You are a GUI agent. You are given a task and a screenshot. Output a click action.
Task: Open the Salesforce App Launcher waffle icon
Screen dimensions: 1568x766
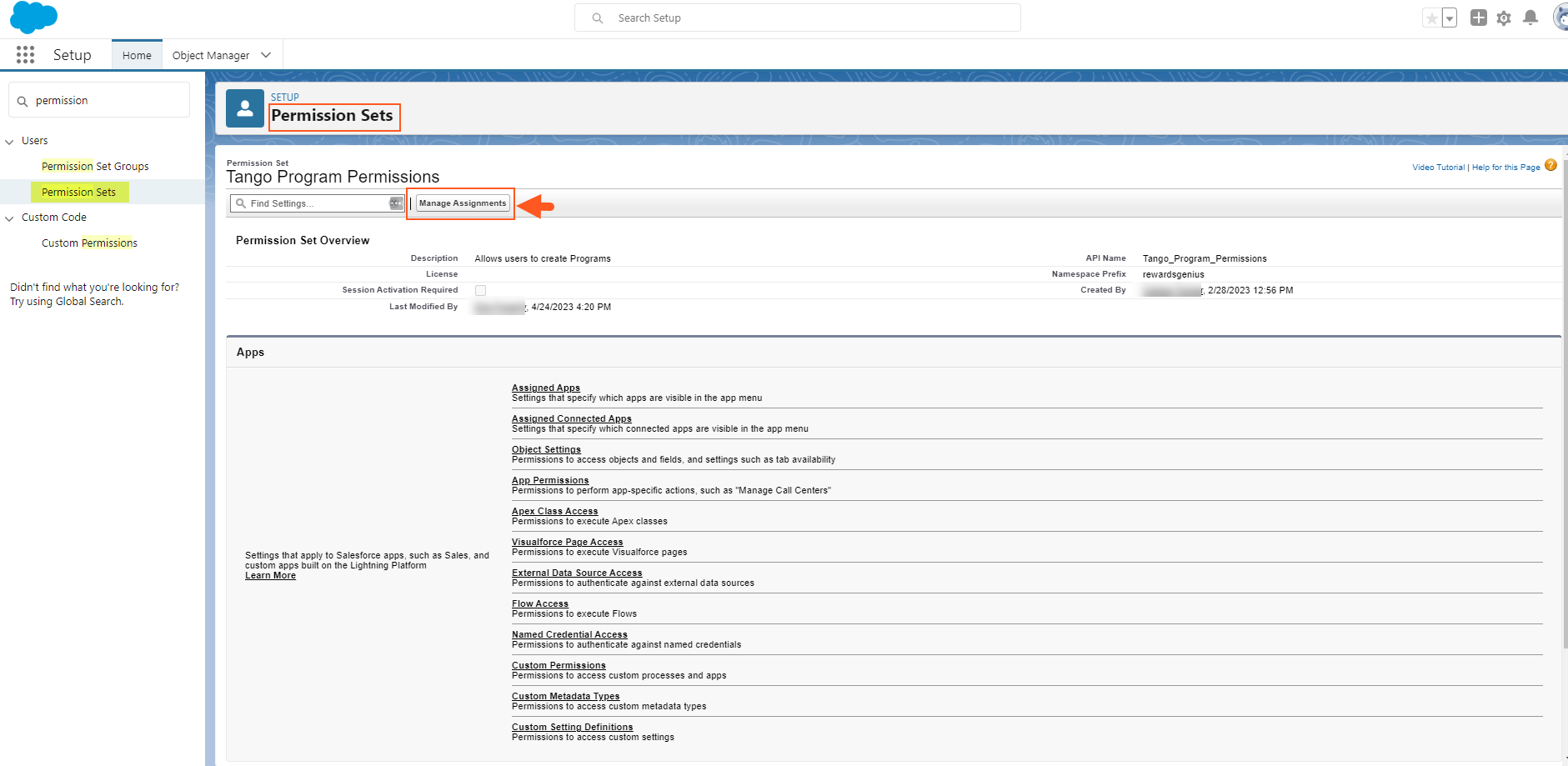(25, 54)
